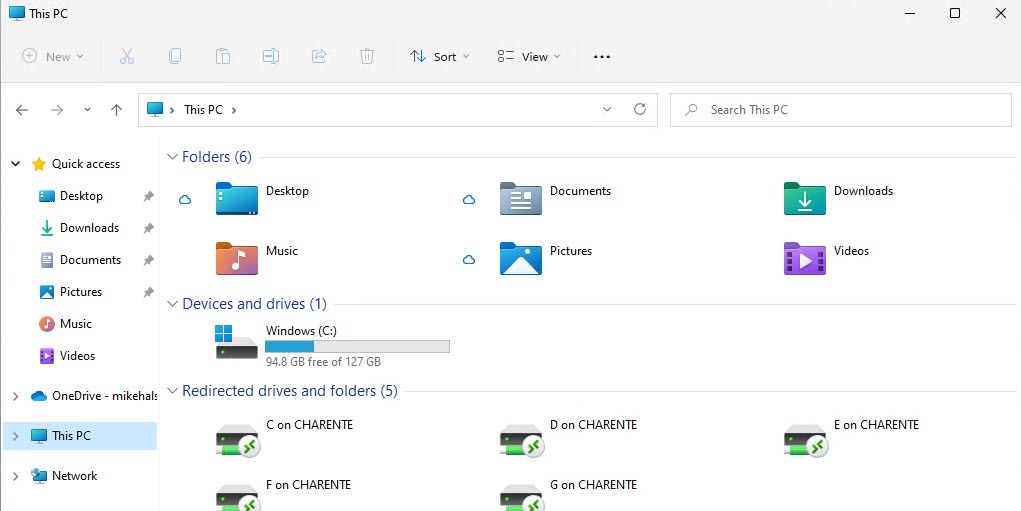Viewport: 1021px width, 511px height.
Task: Click the pin icon next to Pictures
Action: [148, 292]
